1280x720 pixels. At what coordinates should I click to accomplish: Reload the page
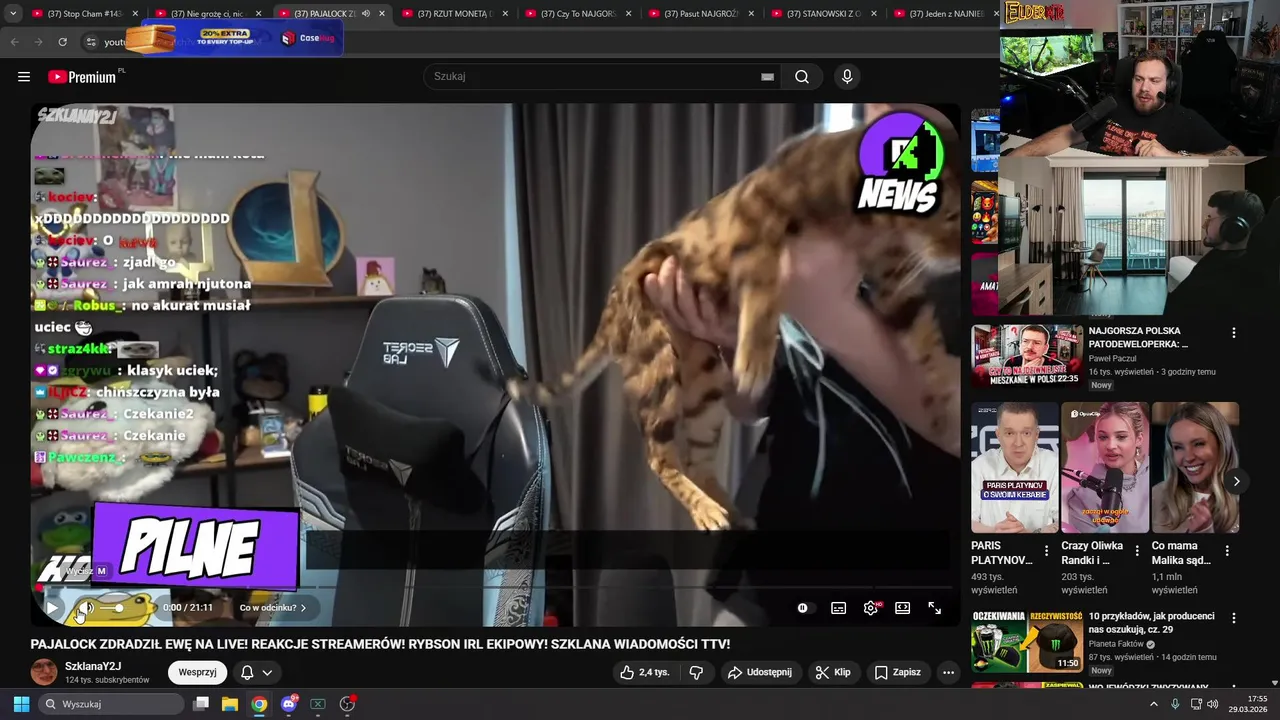tap(62, 42)
